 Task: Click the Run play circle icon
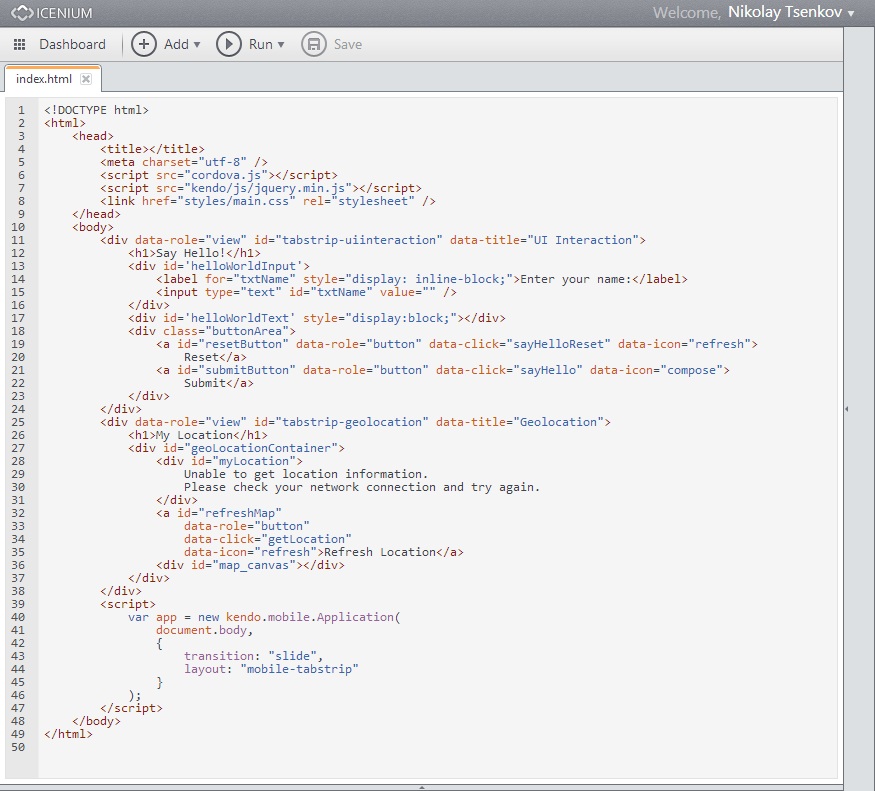pyautogui.click(x=229, y=44)
